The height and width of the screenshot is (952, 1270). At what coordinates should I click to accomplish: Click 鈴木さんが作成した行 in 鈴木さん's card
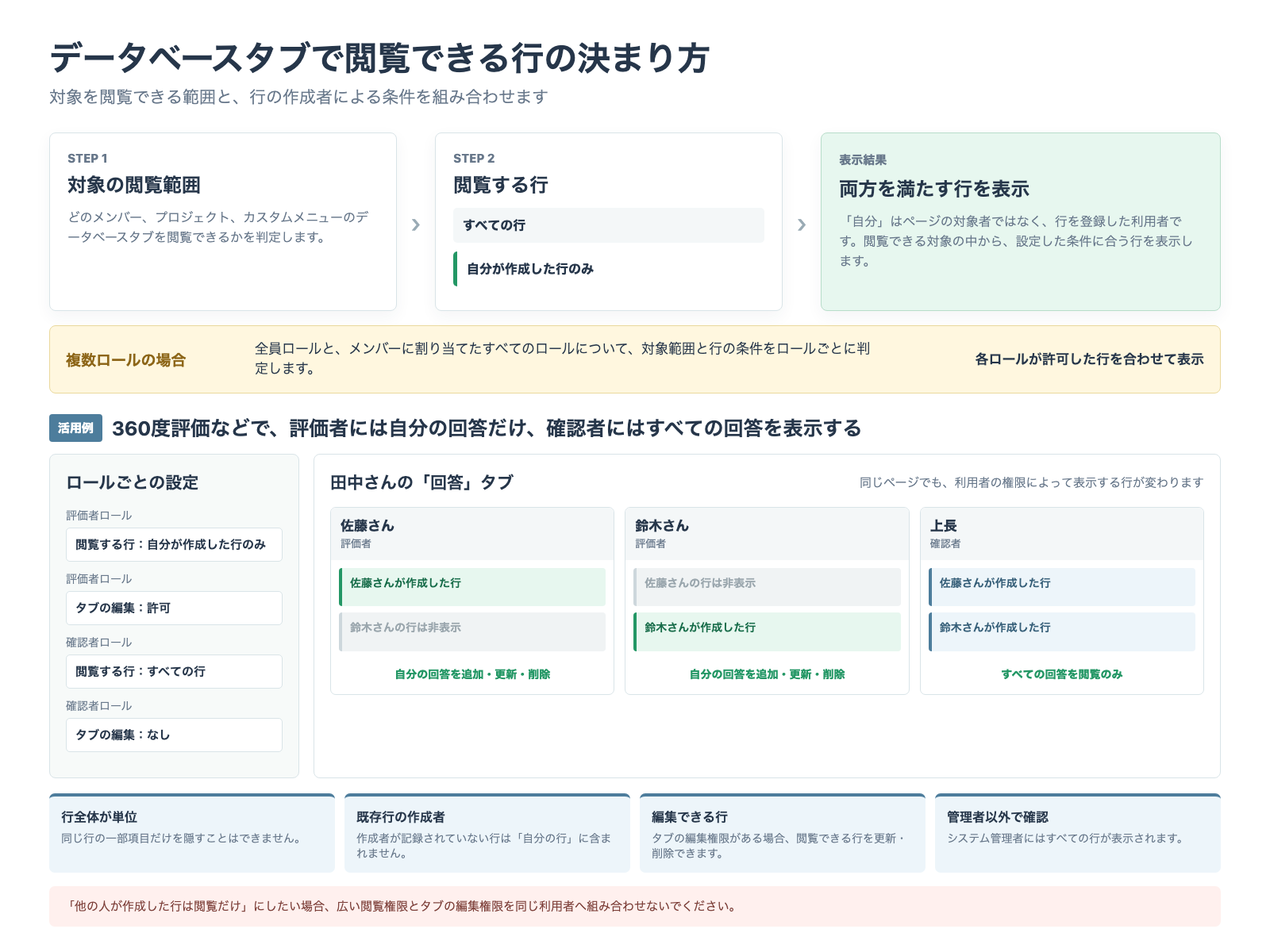pos(767,631)
